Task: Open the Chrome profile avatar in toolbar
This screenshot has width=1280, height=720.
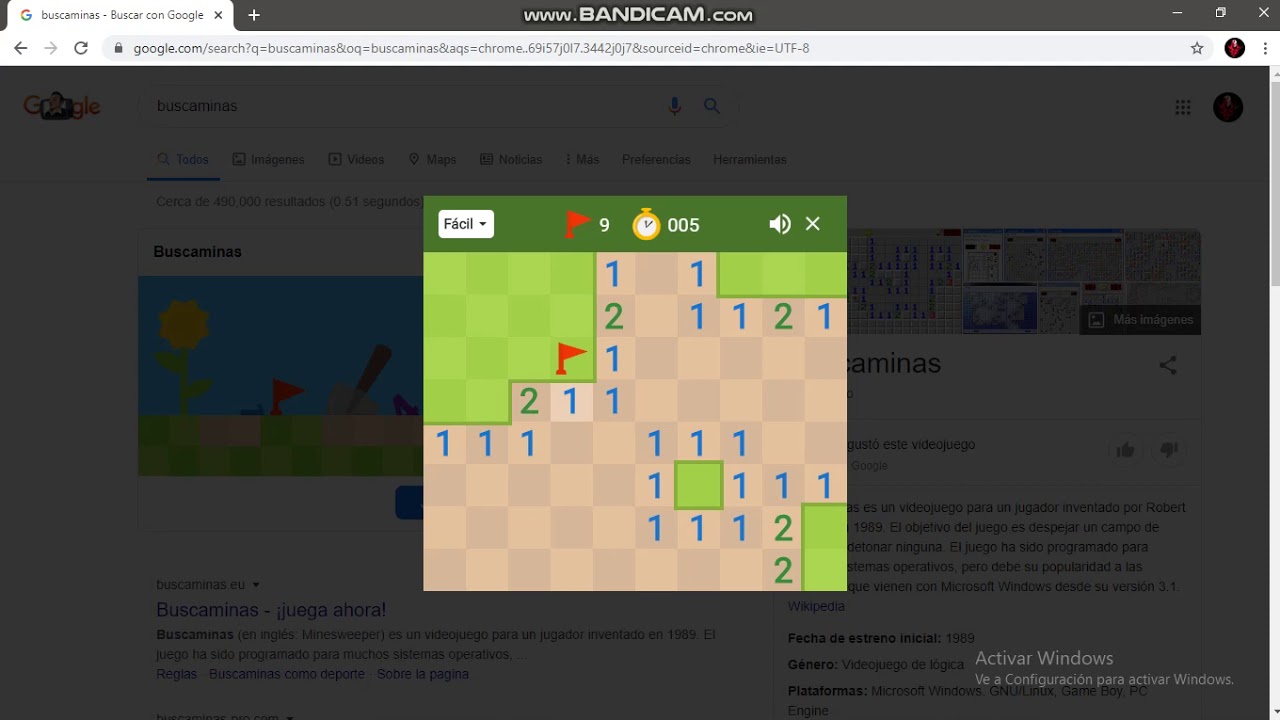Action: [1235, 48]
